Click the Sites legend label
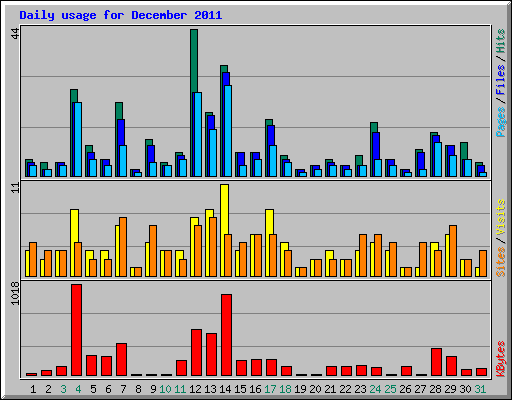512x400 pixels. 501,262
